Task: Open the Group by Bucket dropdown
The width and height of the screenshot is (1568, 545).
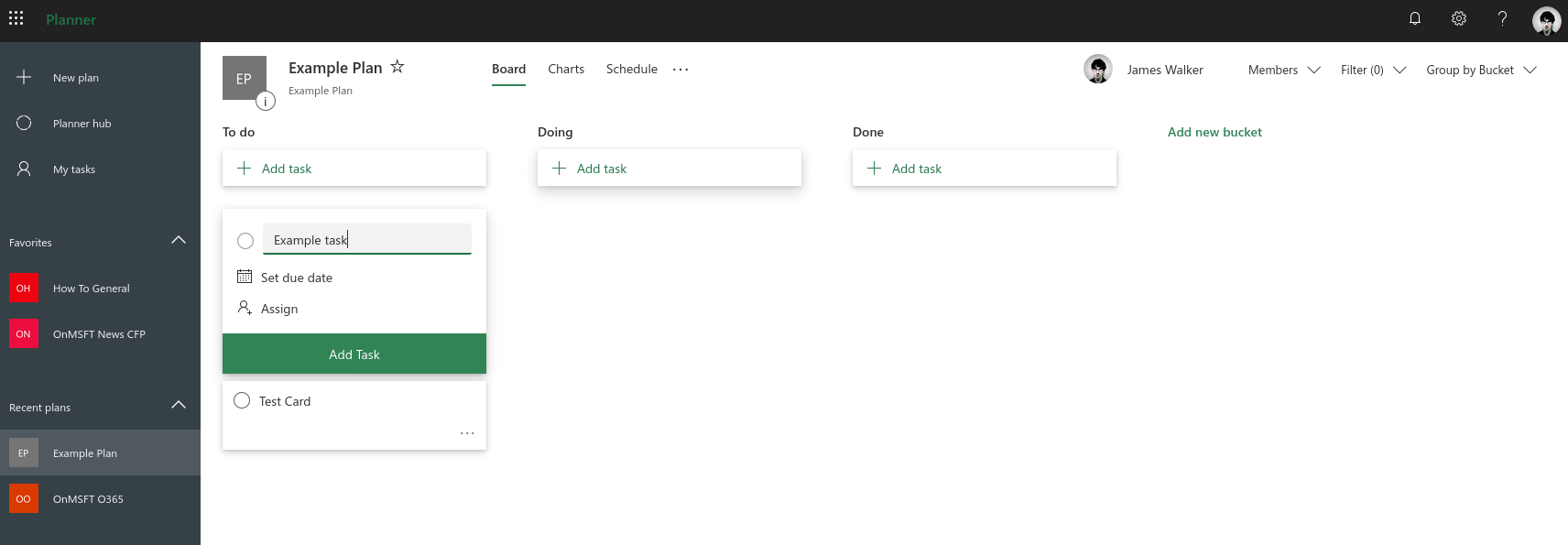Action: [x=1481, y=70]
